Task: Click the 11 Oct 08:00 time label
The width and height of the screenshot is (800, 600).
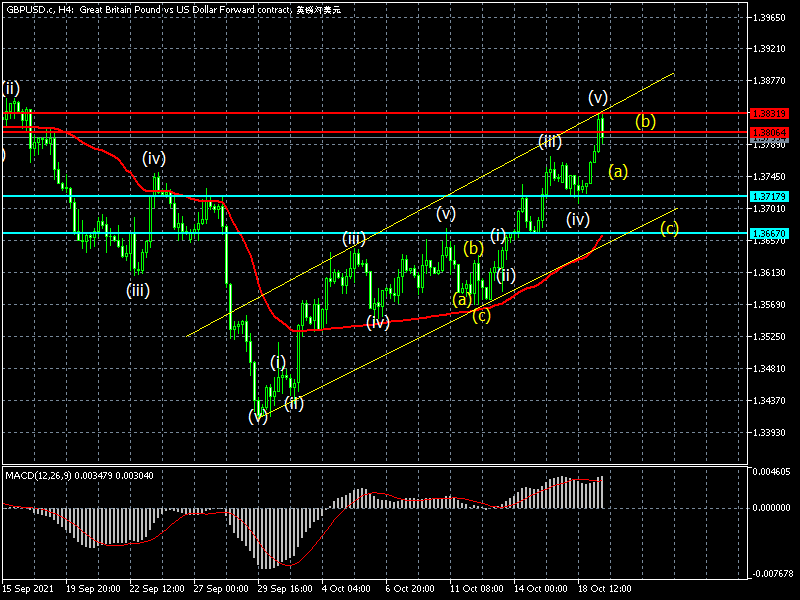Action: (x=477, y=589)
